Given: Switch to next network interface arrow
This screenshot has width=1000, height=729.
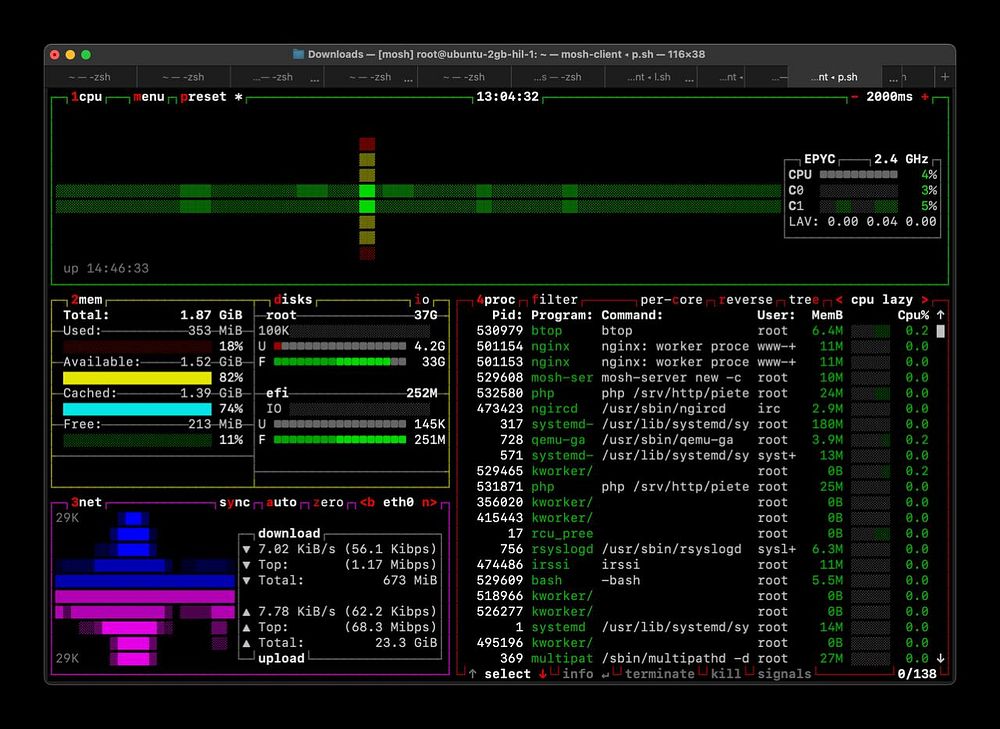Looking at the screenshot, I should click(428, 502).
